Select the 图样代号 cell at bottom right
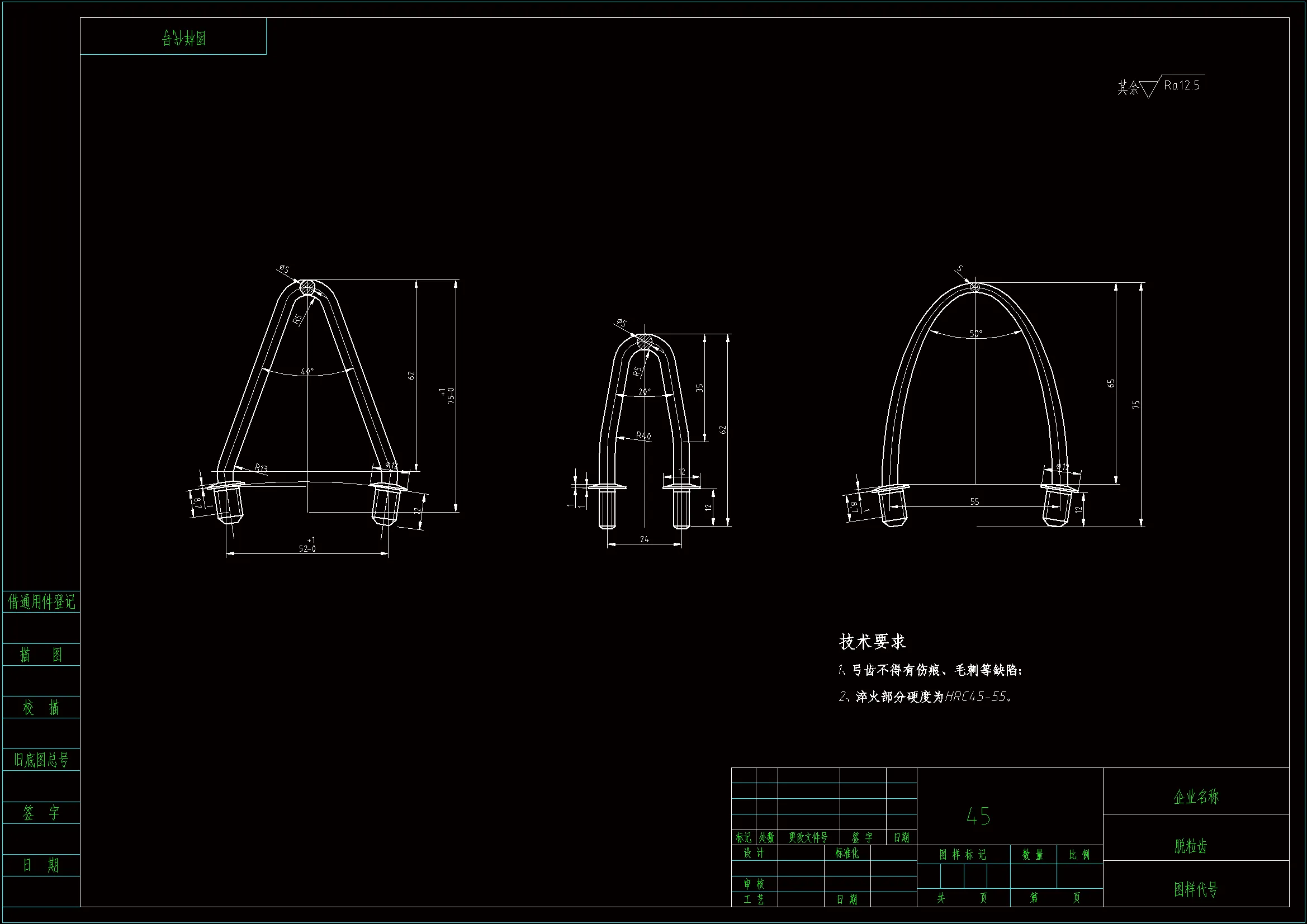 tap(1195, 889)
